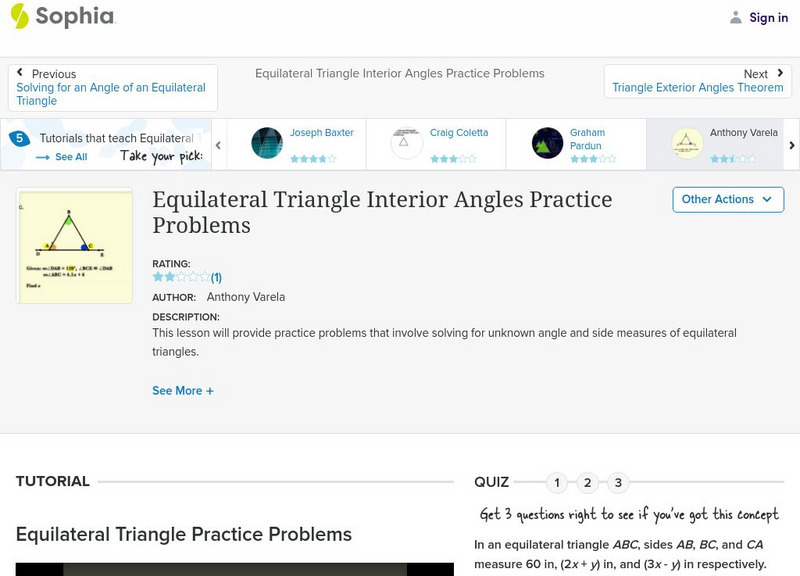The image size is (800, 576).
Task: Go to Next: Triangle Exterior Angles Theorem
Action: (697, 81)
